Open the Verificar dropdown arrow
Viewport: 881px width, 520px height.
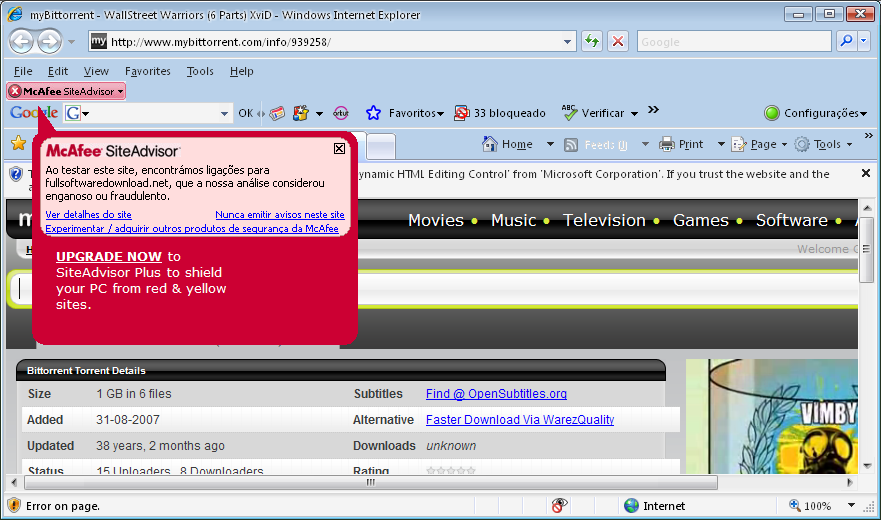634,114
